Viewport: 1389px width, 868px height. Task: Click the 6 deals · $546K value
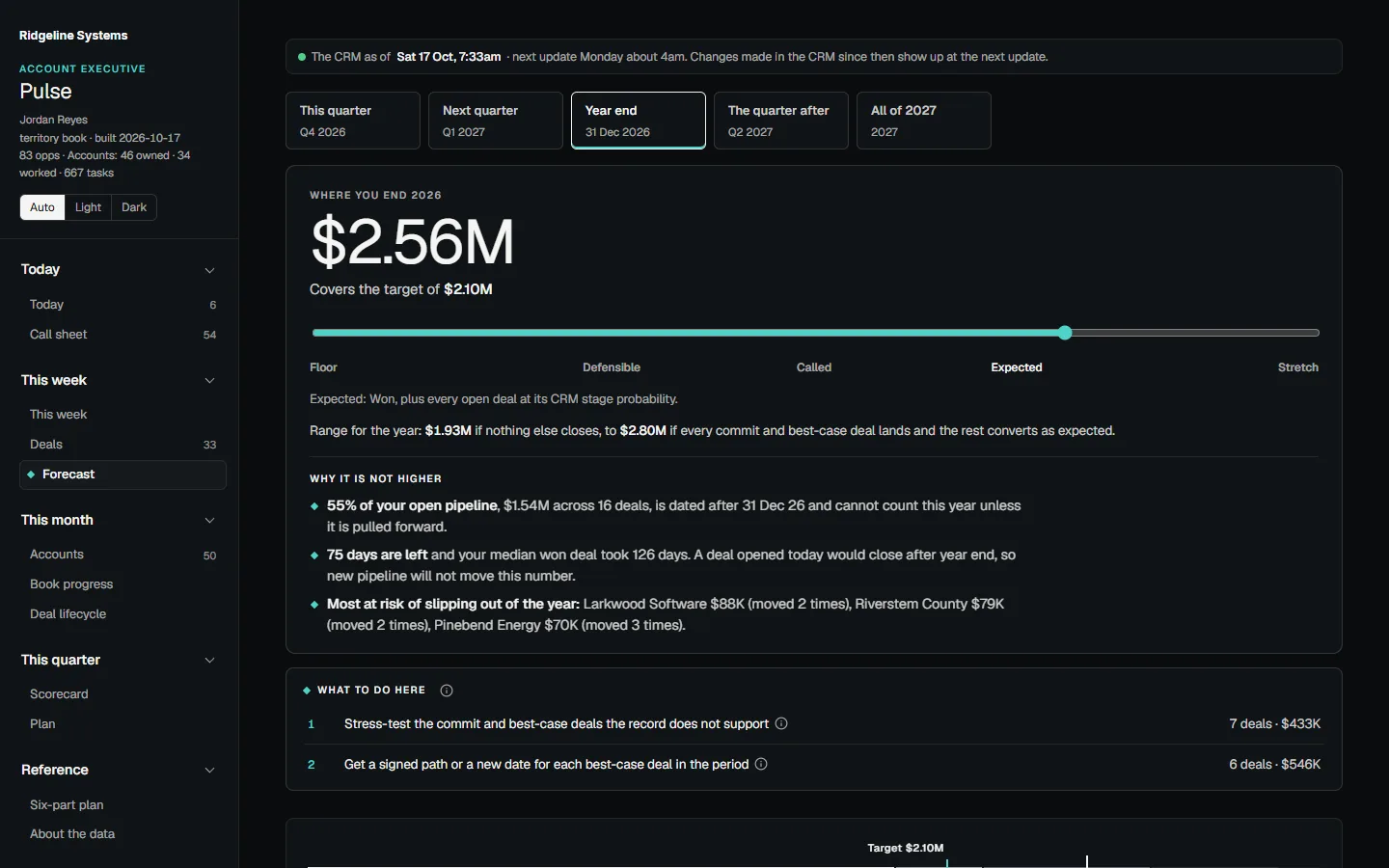(x=1275, y=765)
